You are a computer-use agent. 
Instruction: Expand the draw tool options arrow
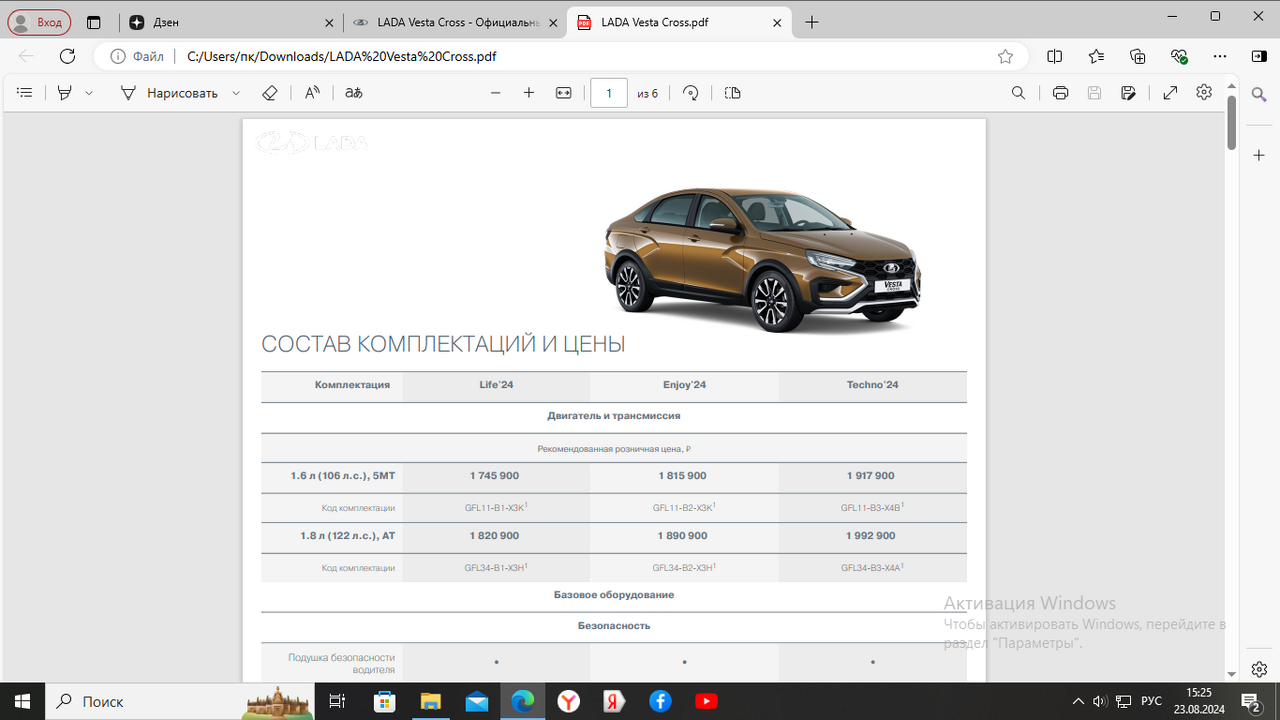click(236, 93)
